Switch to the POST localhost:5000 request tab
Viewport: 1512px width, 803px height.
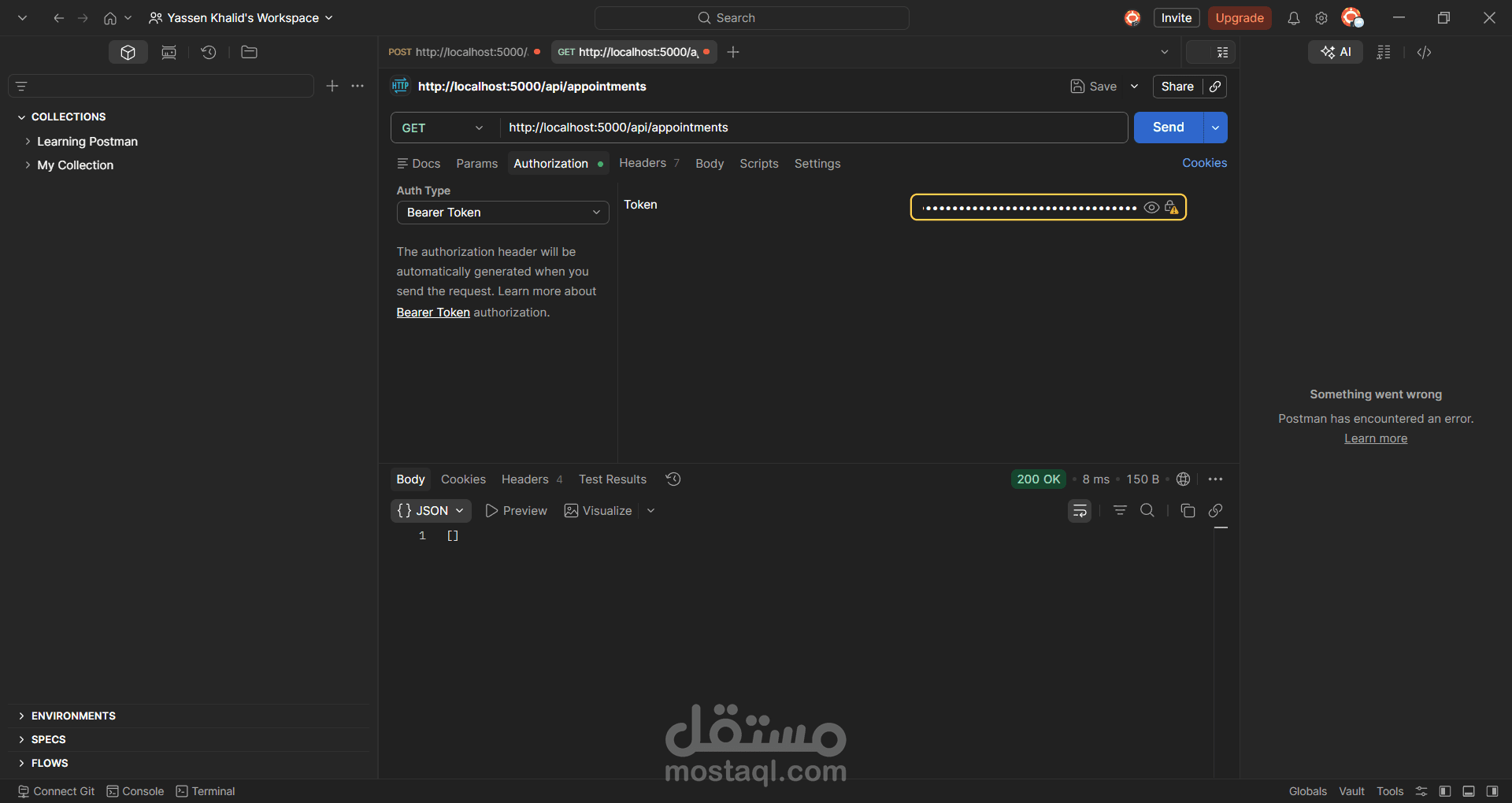tap(465, 52)
